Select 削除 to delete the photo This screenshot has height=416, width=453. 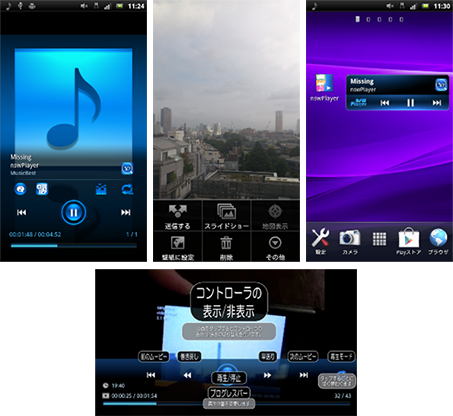click(x=226, y=247)
